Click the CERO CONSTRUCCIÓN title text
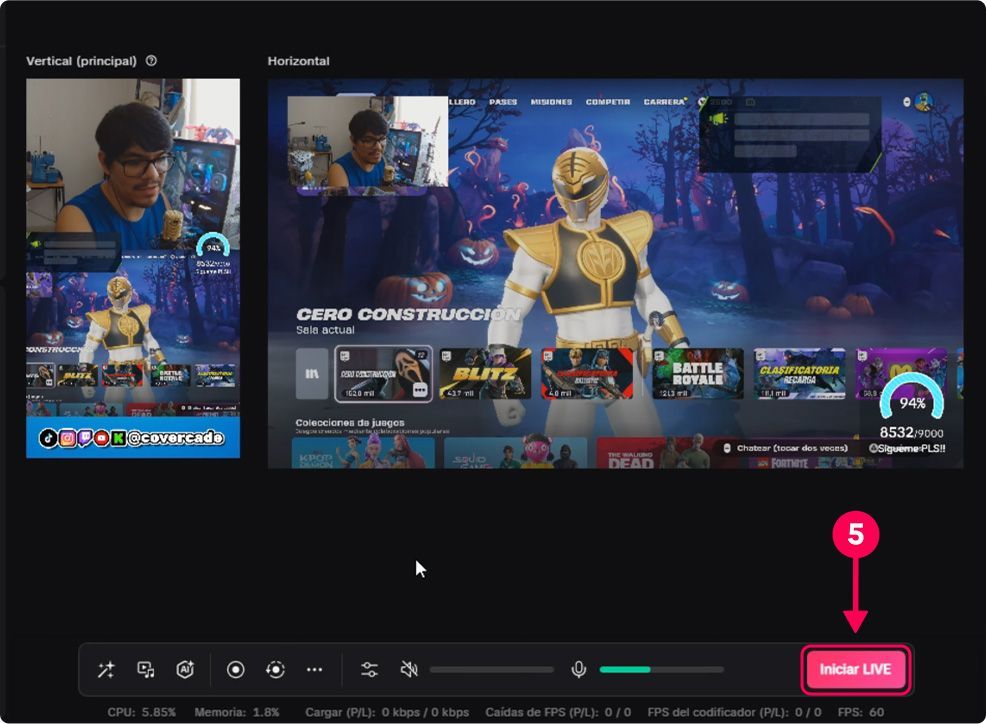The width and height of the screenshot is (986, 724). click(x=408, y=314)
